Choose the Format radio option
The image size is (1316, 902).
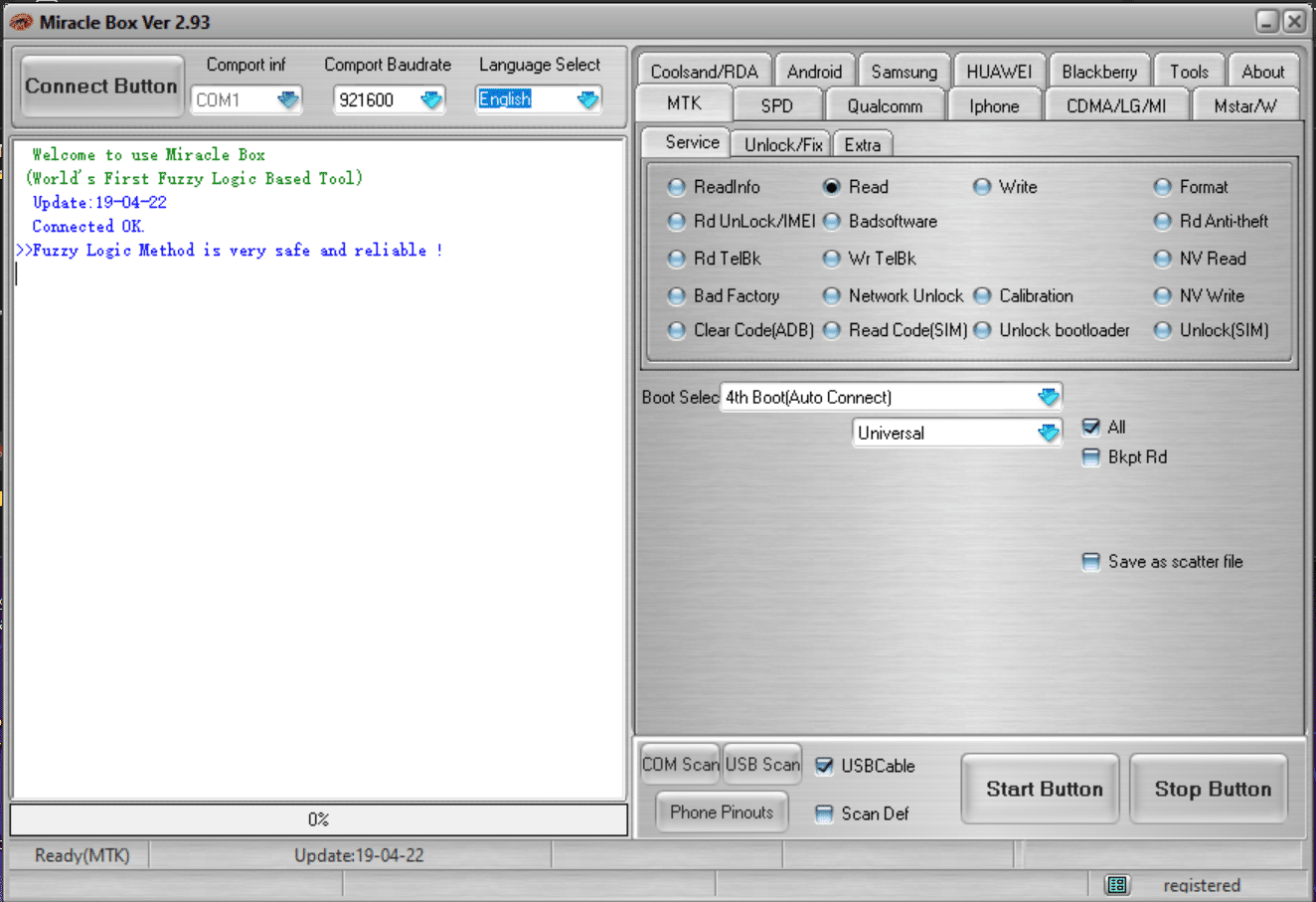(x=1162, y=187)
